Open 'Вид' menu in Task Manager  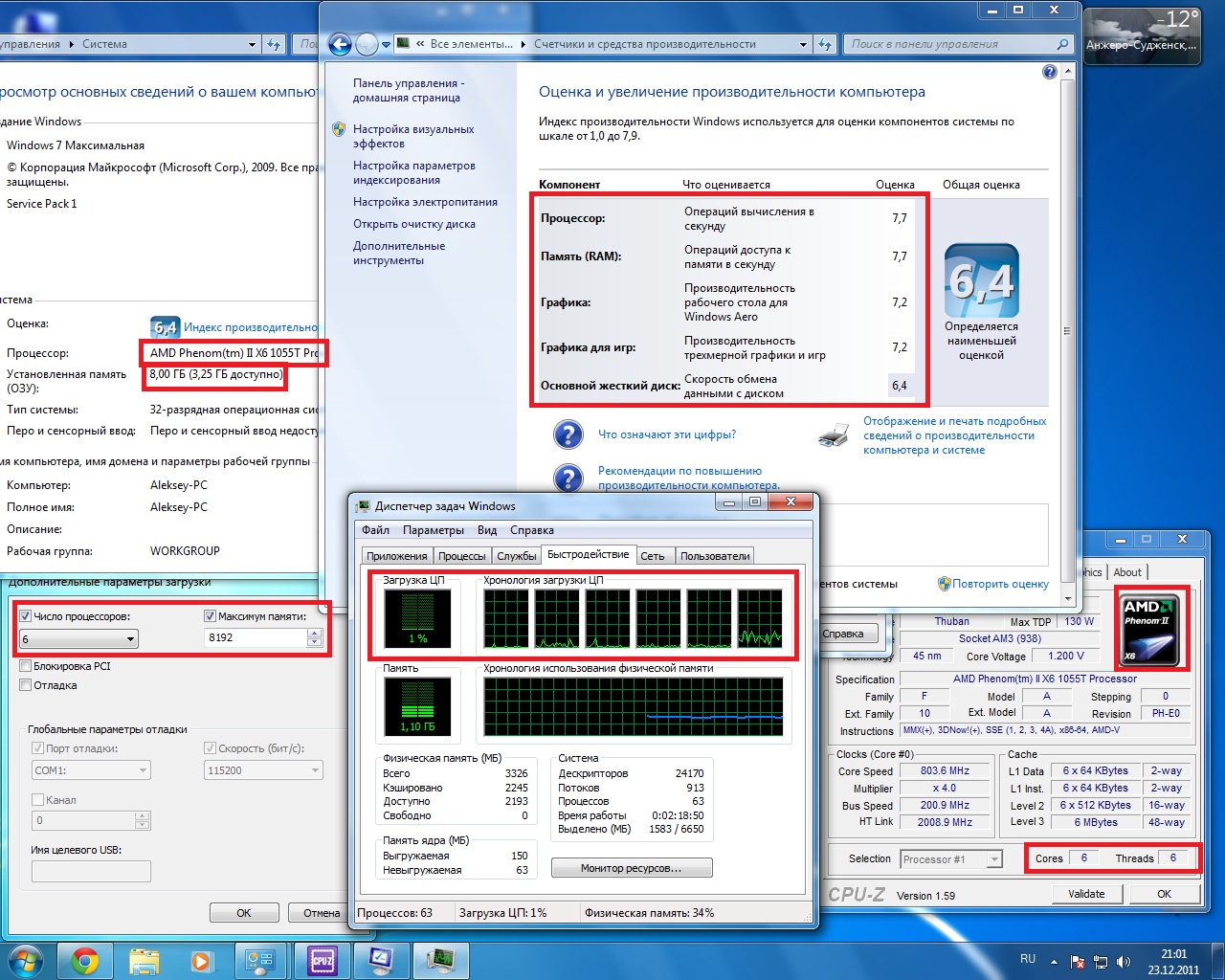pos(487,530)
